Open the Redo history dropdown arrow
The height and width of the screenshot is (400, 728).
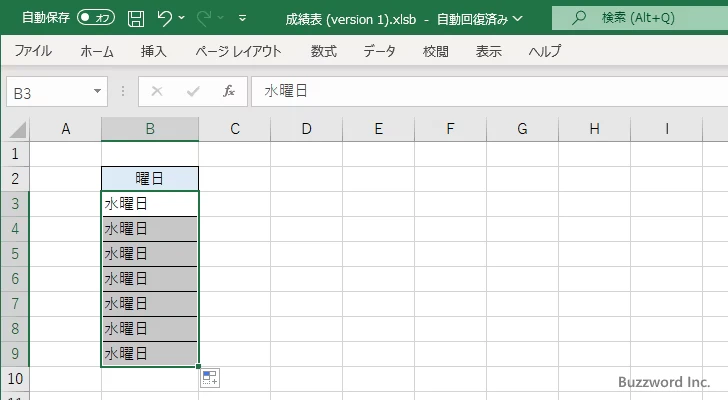(221, 18)
